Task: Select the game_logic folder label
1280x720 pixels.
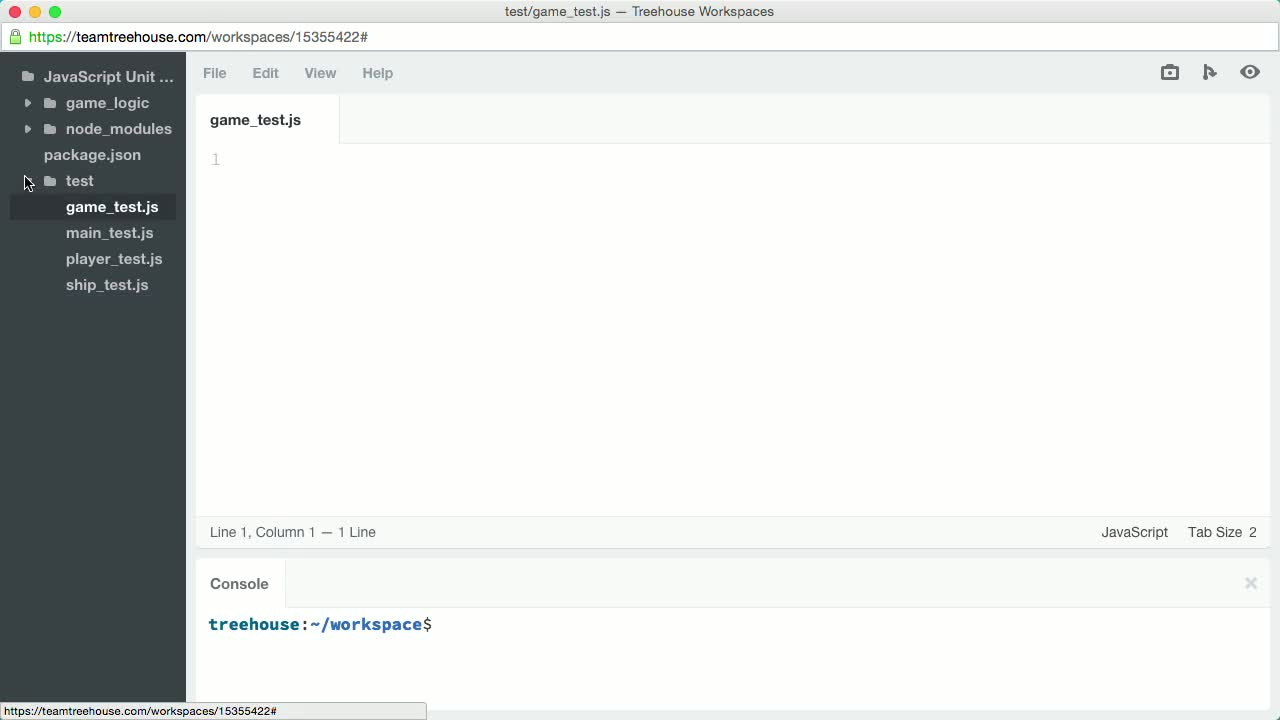Action: pos(107,103)
